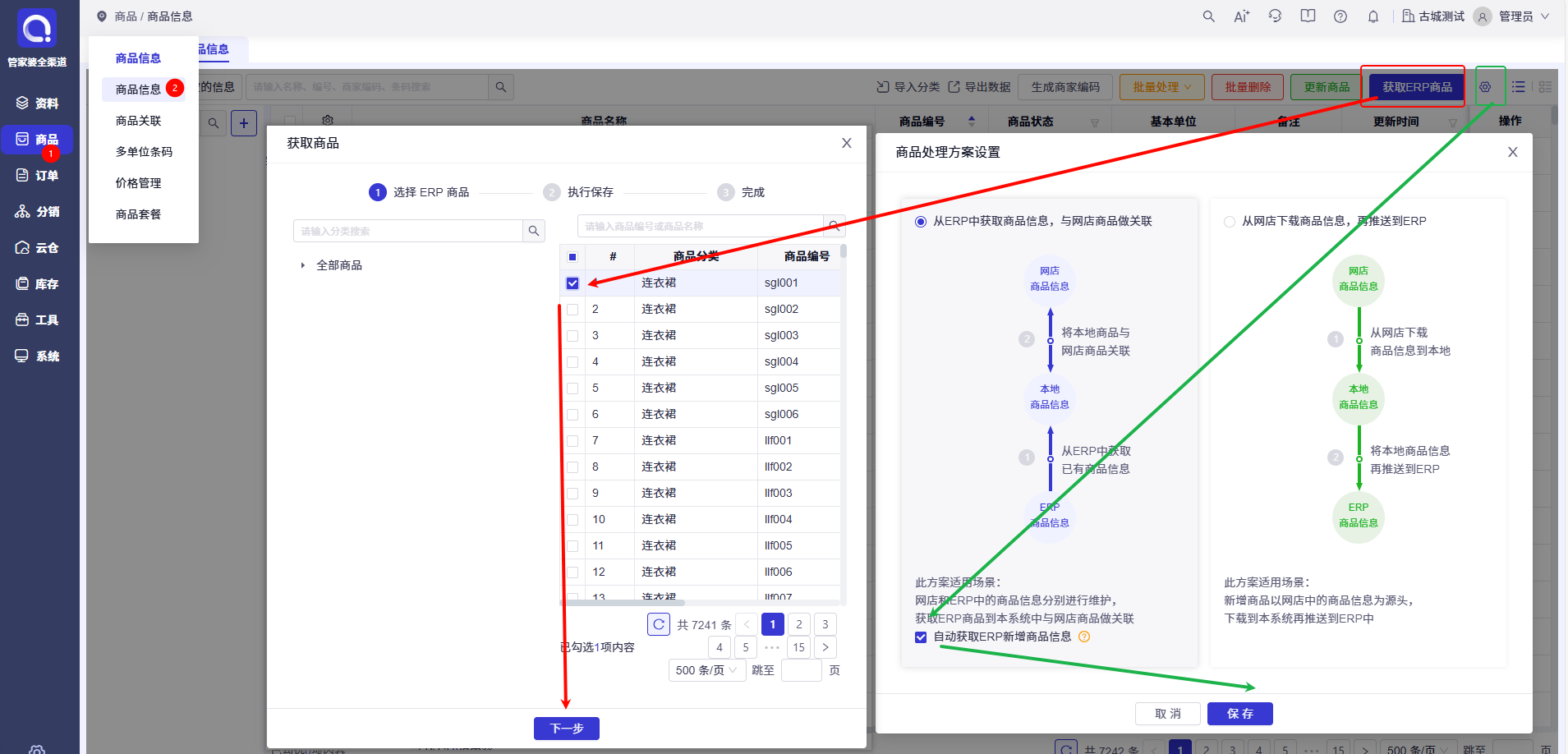Click the search magnifier icon in top bar

[1208, 16]
